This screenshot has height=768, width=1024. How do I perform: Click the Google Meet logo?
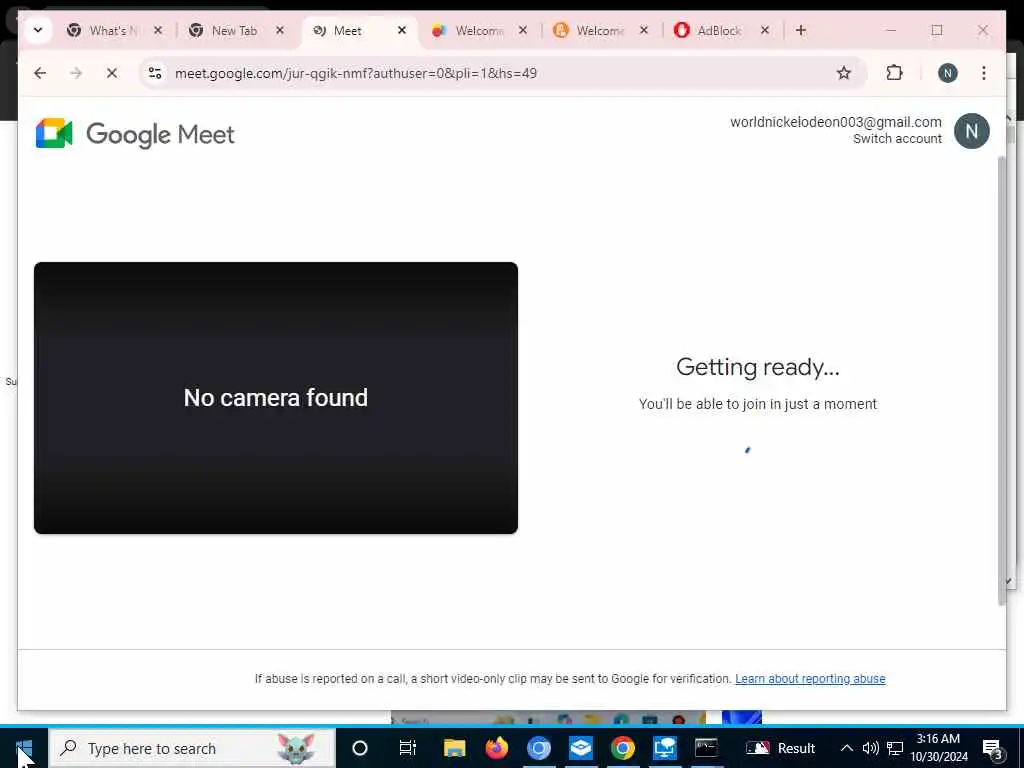click(x=135, y=134)
